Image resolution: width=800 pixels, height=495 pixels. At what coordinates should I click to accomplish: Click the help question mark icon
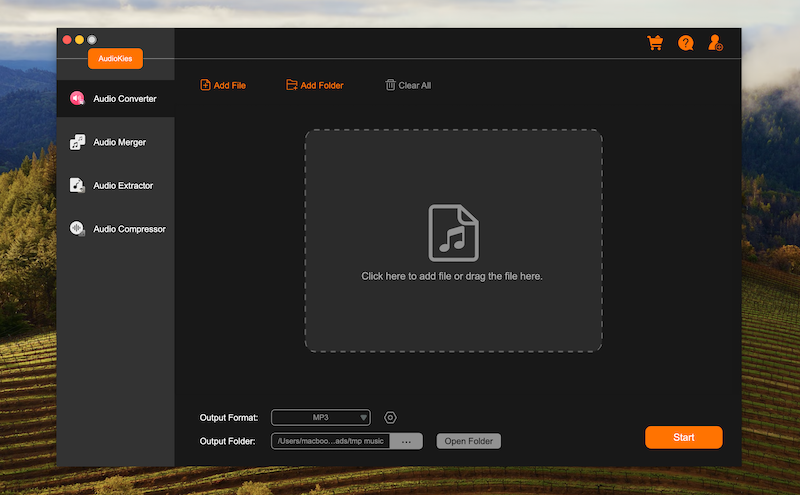(x=685, y=43)
